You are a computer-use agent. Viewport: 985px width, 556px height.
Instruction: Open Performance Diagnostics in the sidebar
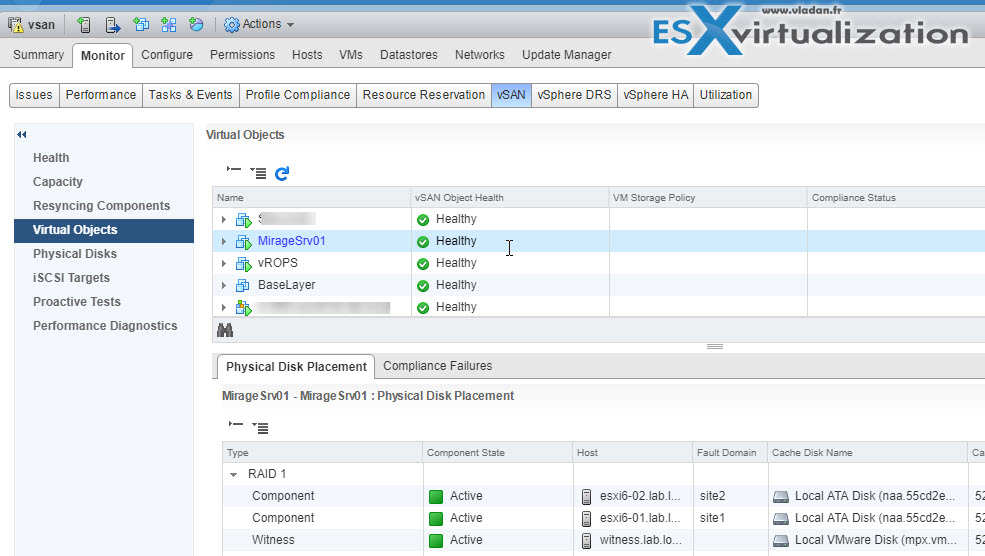(x=105, y=325)
